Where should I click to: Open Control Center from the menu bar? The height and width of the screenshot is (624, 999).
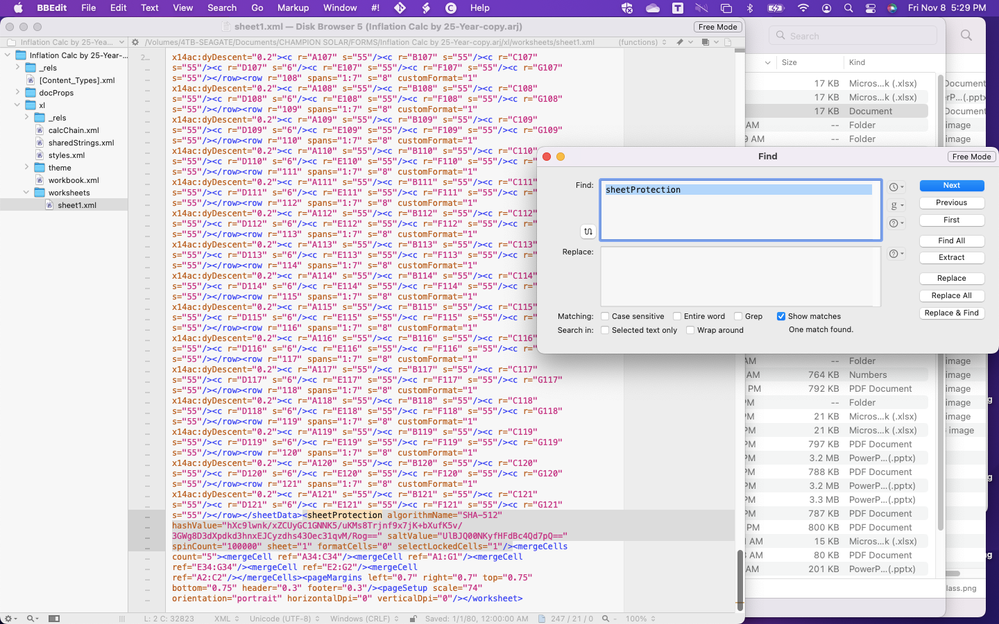tap(870, 8)
